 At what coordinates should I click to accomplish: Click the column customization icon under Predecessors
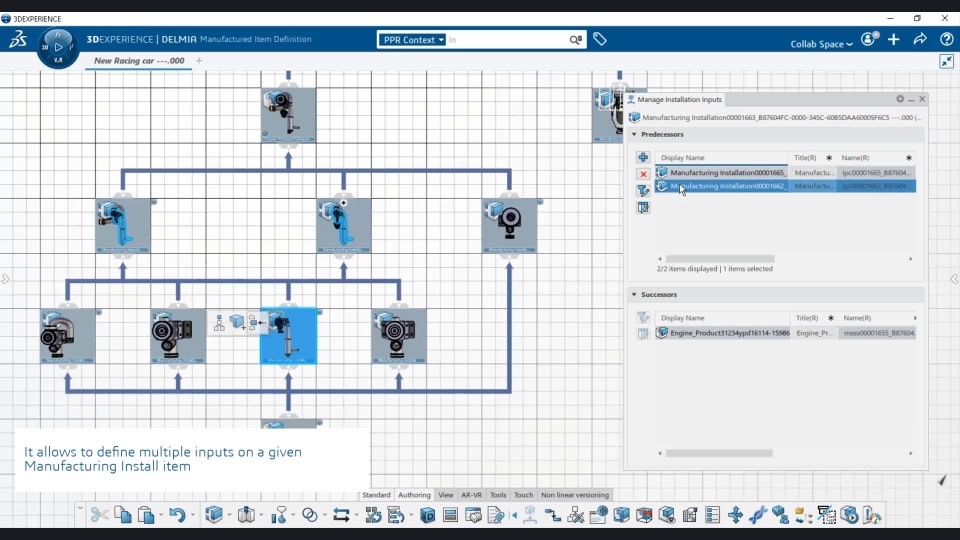(x=643, y=208)
